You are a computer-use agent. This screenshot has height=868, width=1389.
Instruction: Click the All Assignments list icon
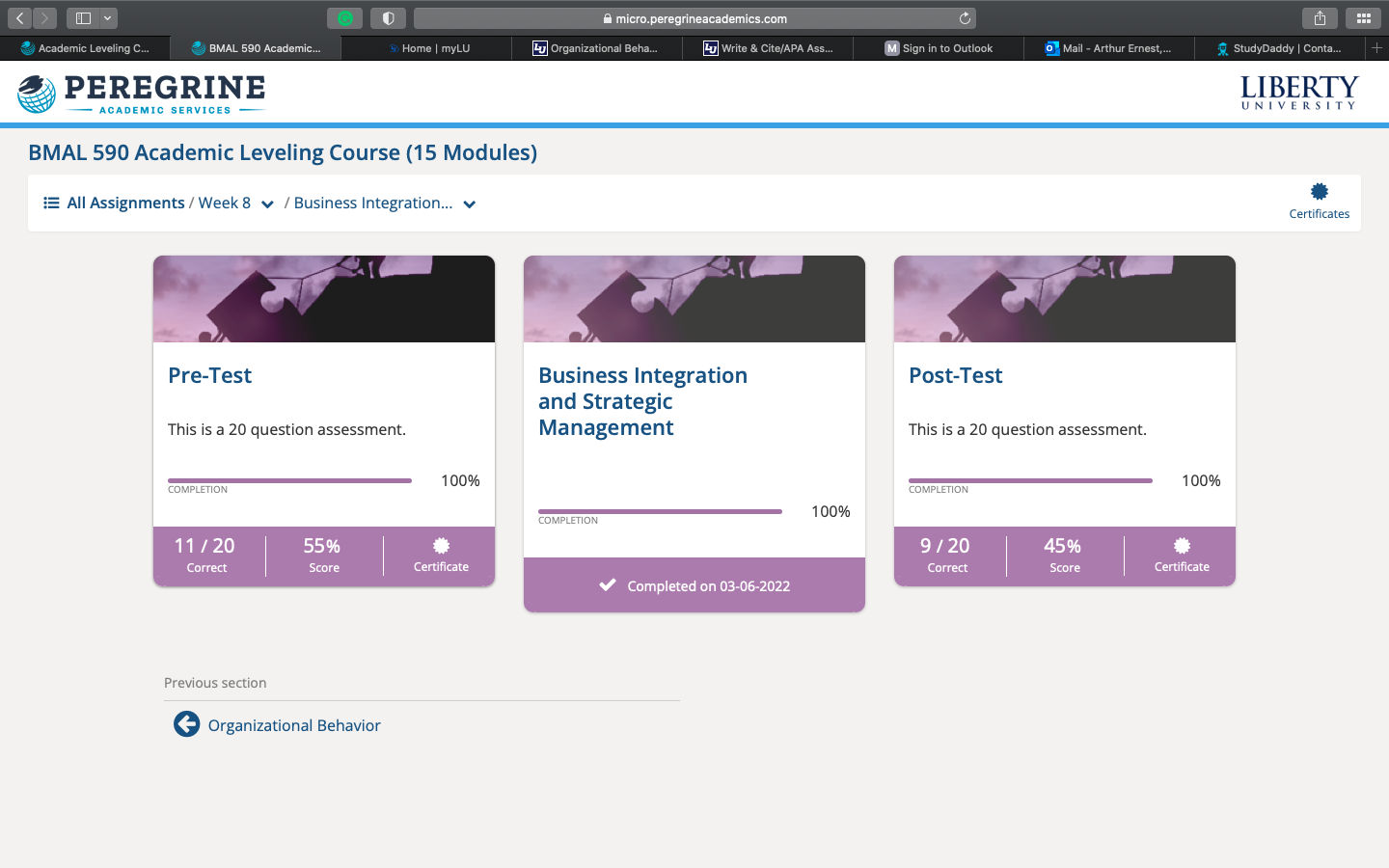point(51,203)
